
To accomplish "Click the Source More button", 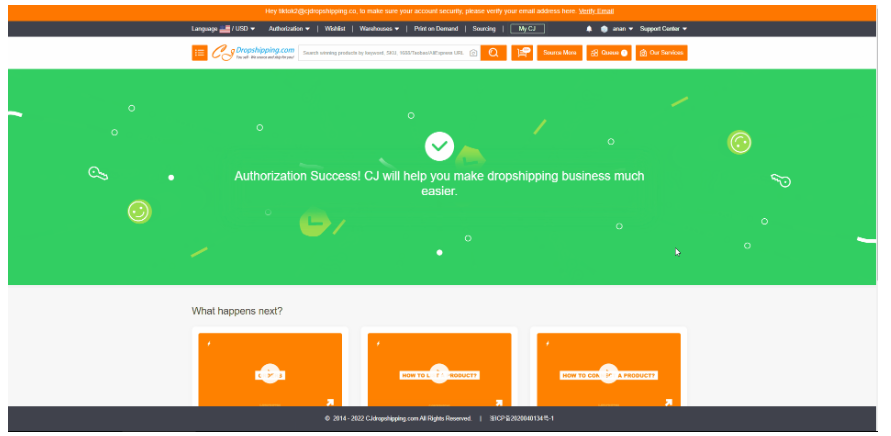I will (559, 53).
